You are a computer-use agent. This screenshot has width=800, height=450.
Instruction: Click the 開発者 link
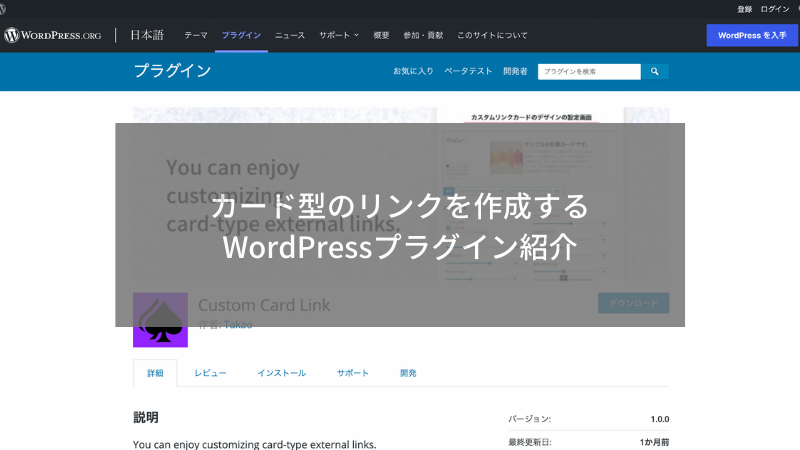[x=515, y=71]
